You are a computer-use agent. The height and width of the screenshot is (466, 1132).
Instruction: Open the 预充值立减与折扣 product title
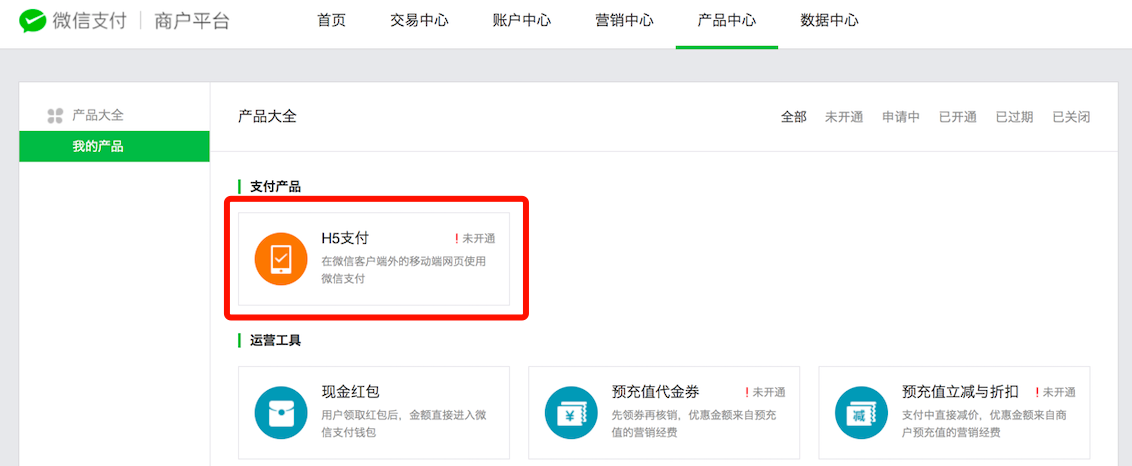click(x=960, y=392)
